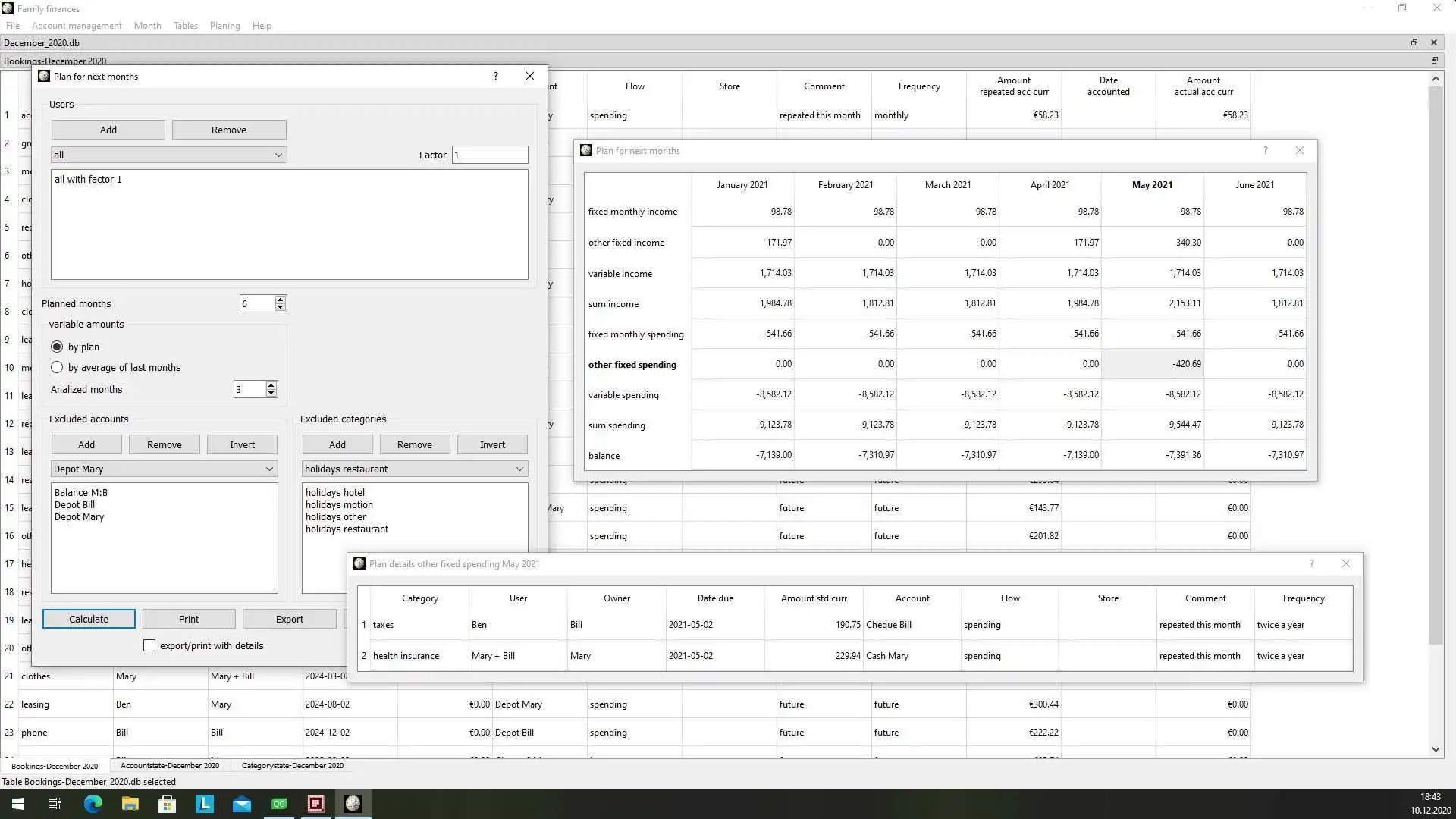1456x819 pixels.
Task: Click the Invert button under Excluded categories
Action: [x=493, y=443]
